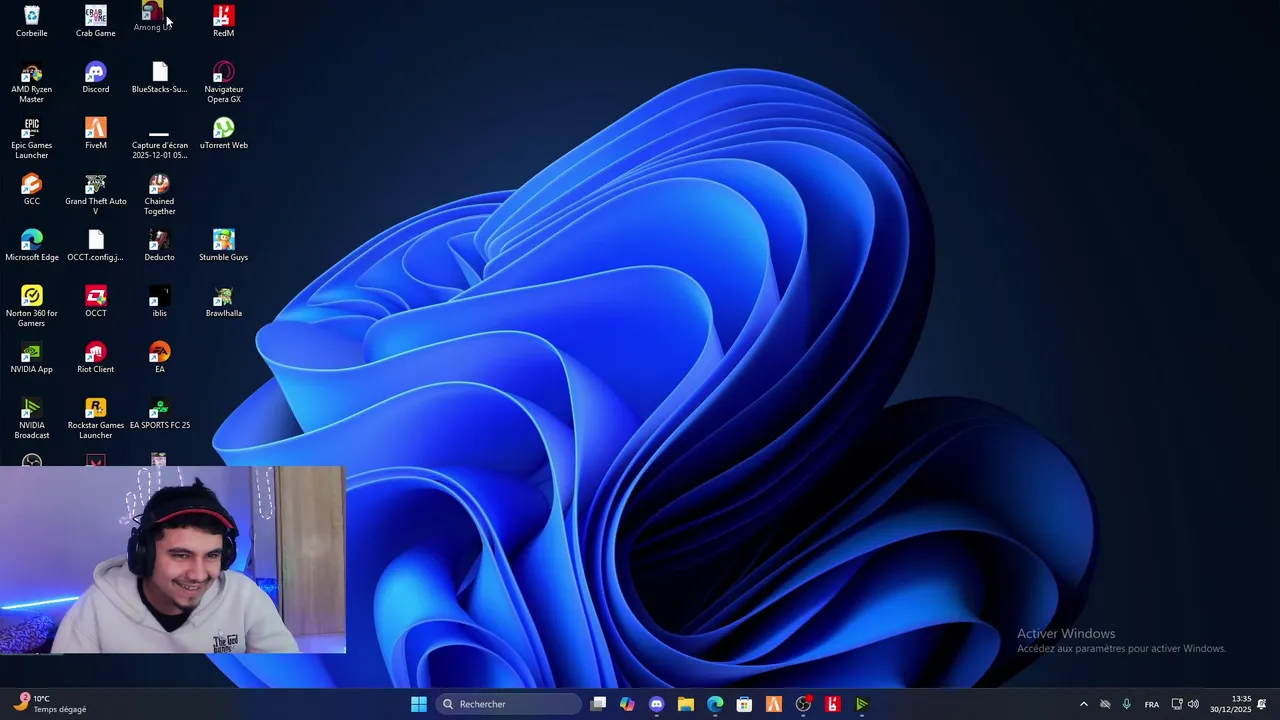1280x720 pixels.
Task: Open the weather widget Temps dégagé
Action: pos(50,704)
